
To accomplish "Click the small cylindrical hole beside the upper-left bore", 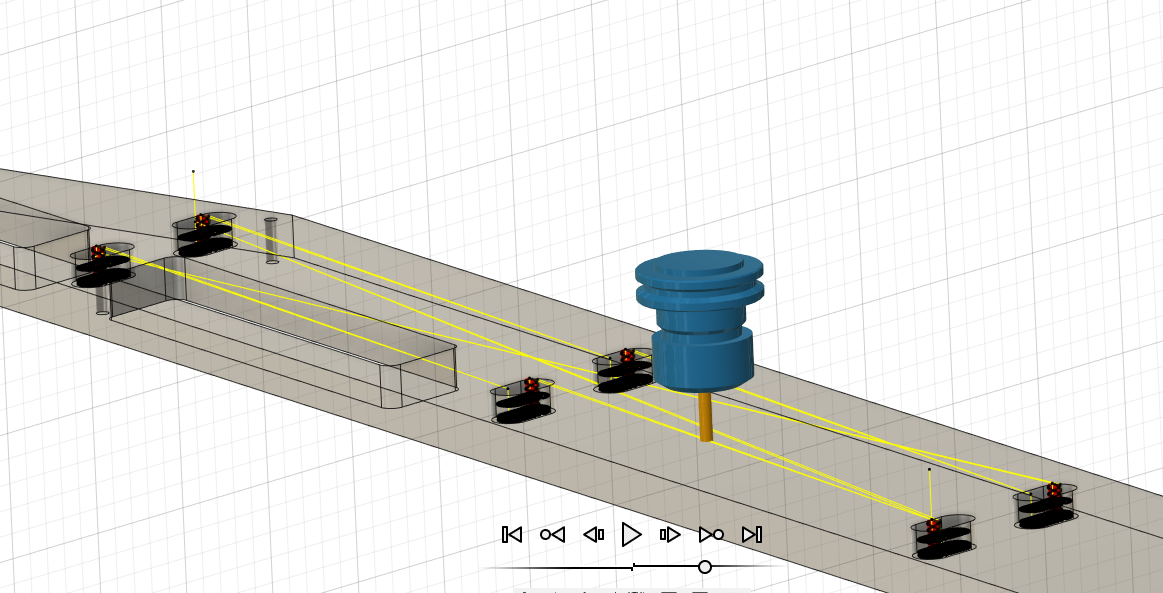I will click(x=271, y=240).
